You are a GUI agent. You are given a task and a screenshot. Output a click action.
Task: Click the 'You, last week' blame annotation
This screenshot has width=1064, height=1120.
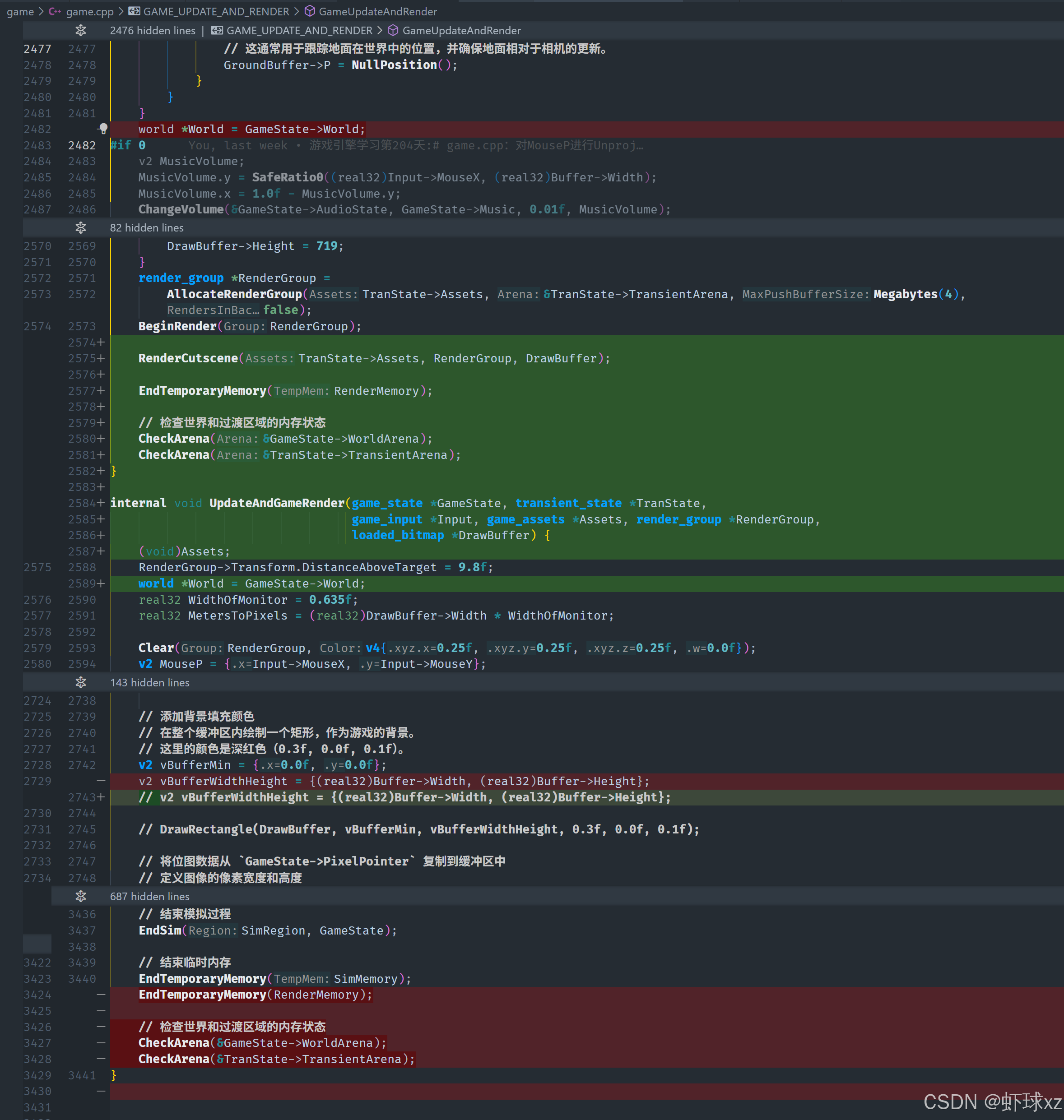click(238, 146)
